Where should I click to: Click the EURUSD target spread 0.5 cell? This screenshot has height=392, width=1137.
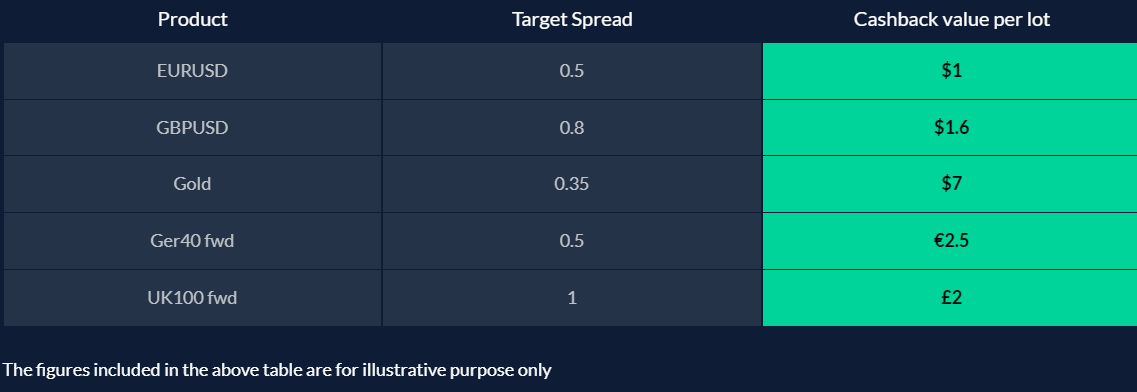pos(572,71)
